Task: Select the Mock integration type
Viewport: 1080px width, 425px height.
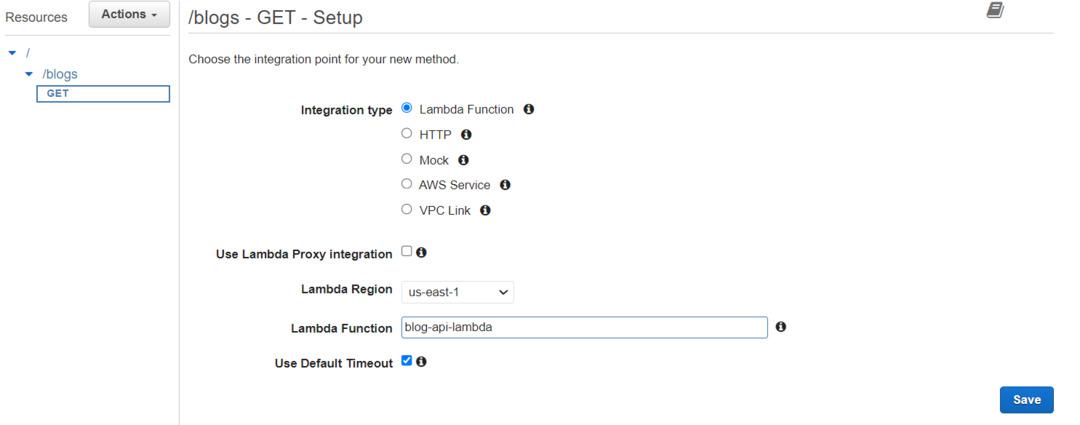Action: coord(407,159)
